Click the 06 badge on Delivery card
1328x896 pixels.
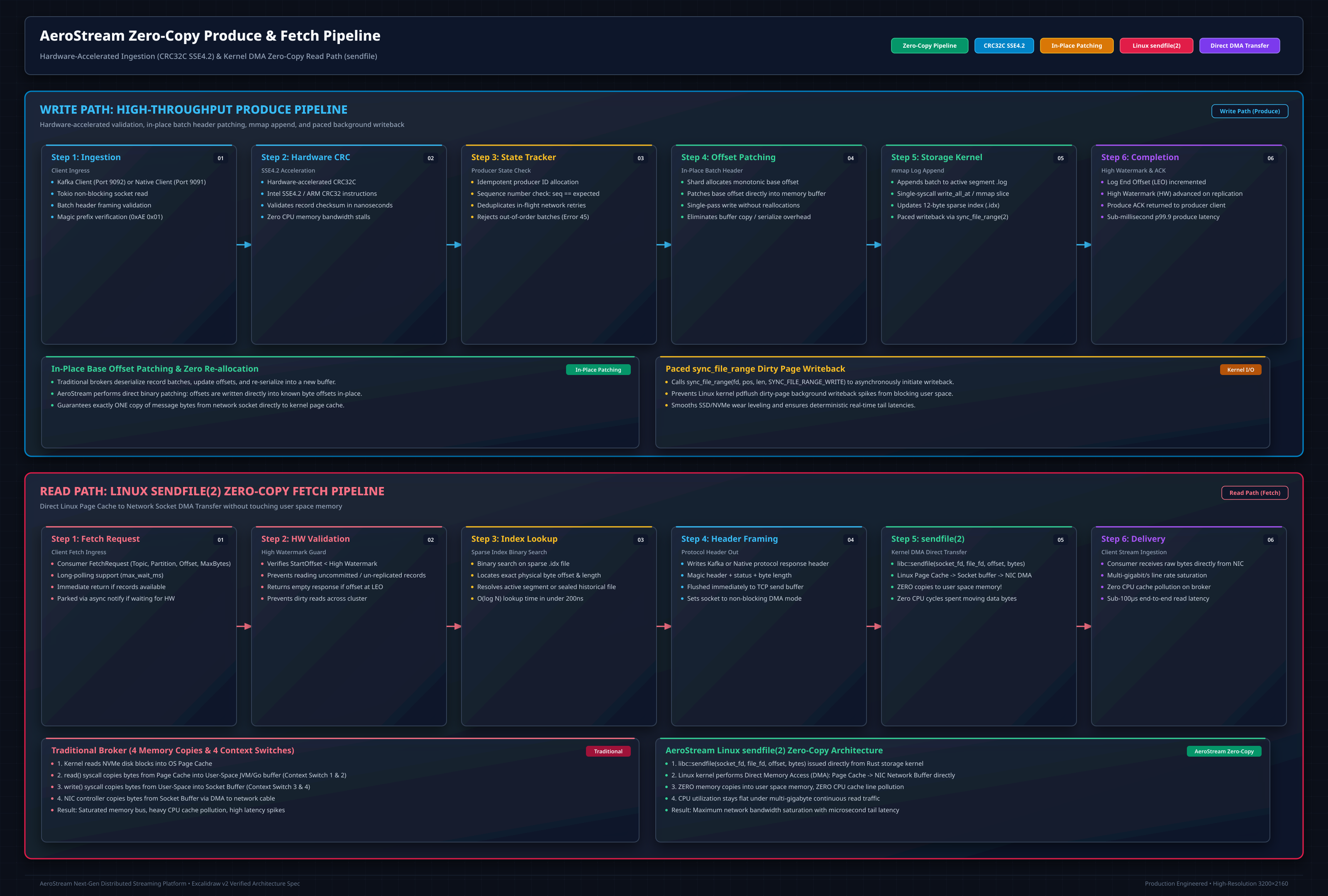[1270, 540]
